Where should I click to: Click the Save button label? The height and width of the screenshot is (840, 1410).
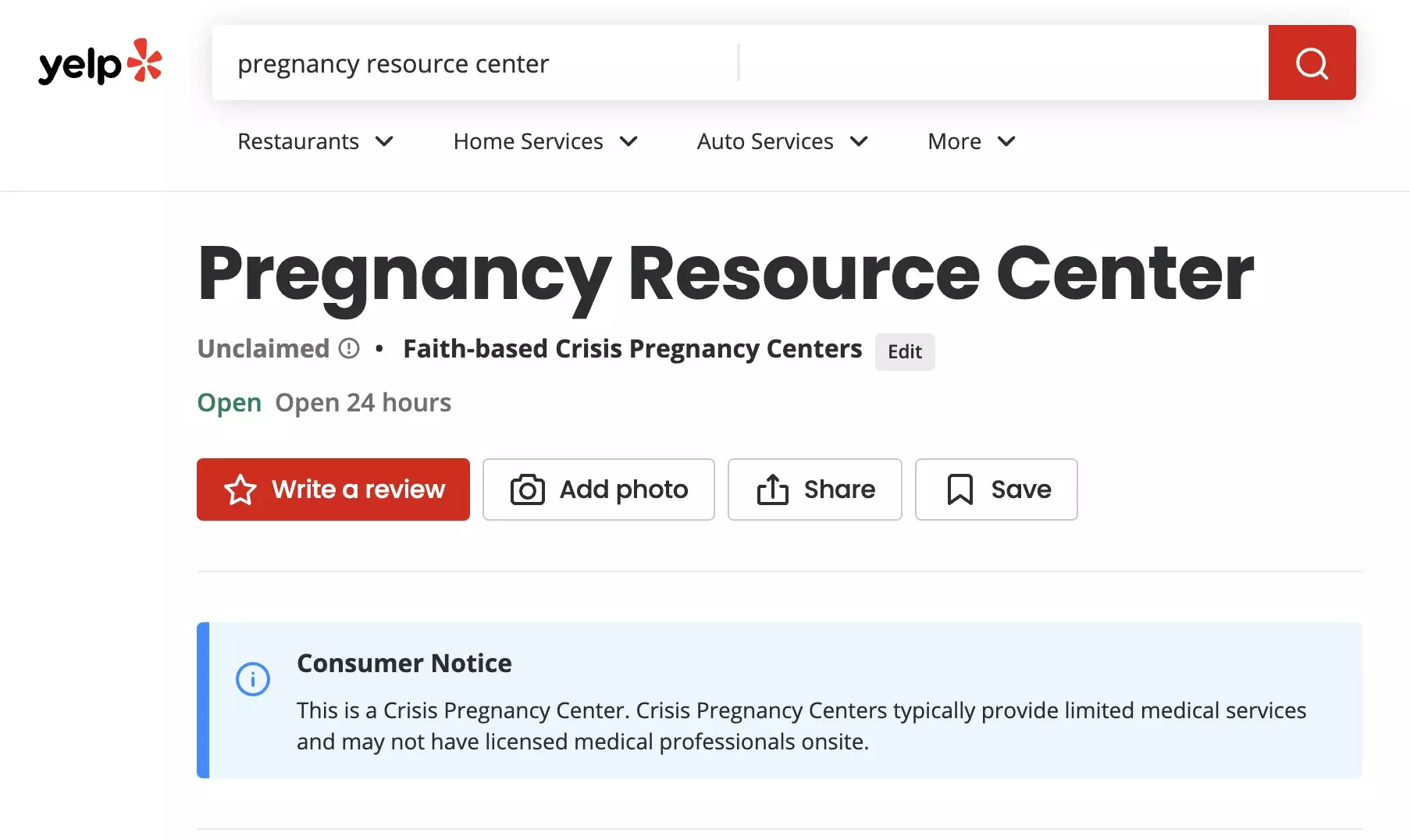click(1021, 489)
